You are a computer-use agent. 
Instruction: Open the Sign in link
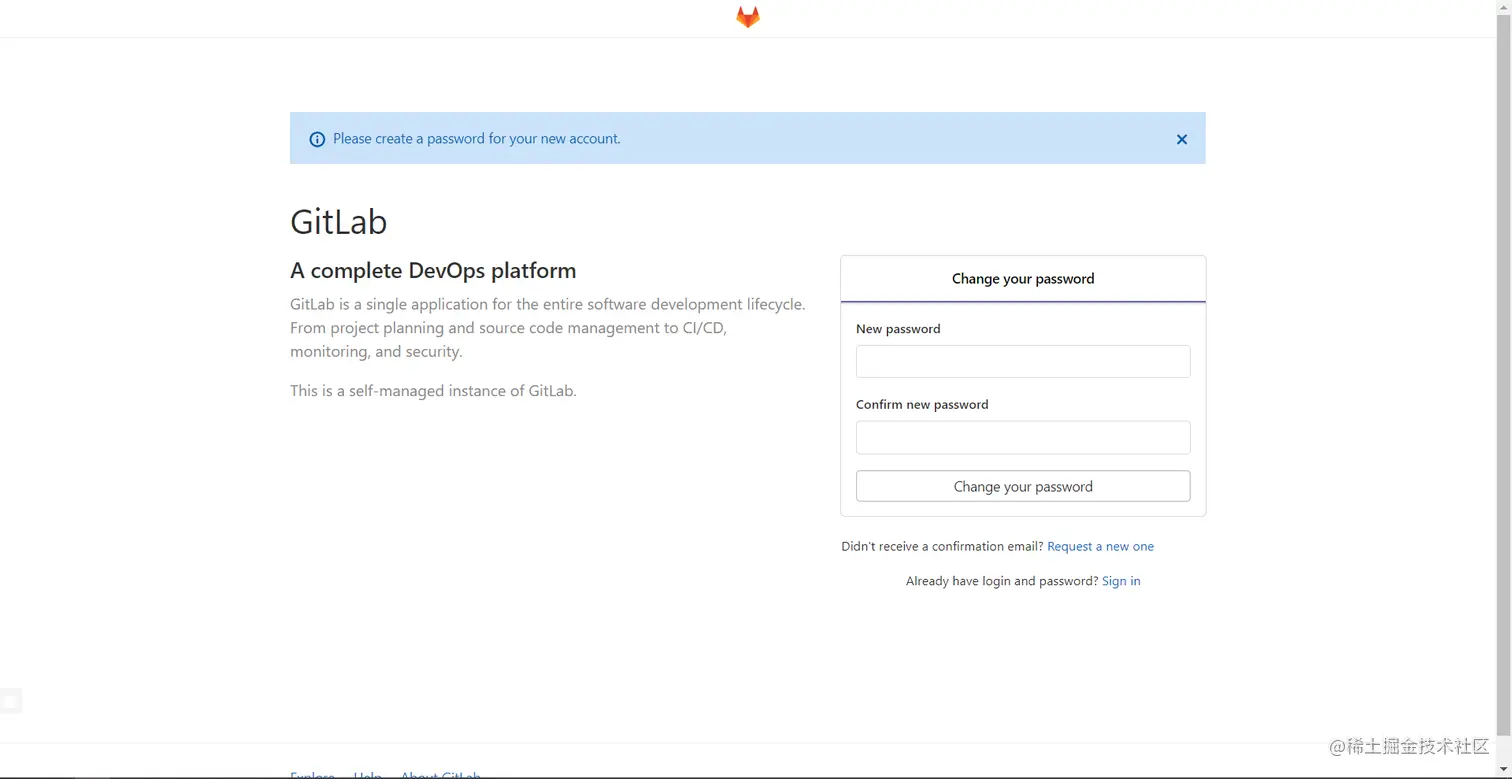pos(1121,581)
